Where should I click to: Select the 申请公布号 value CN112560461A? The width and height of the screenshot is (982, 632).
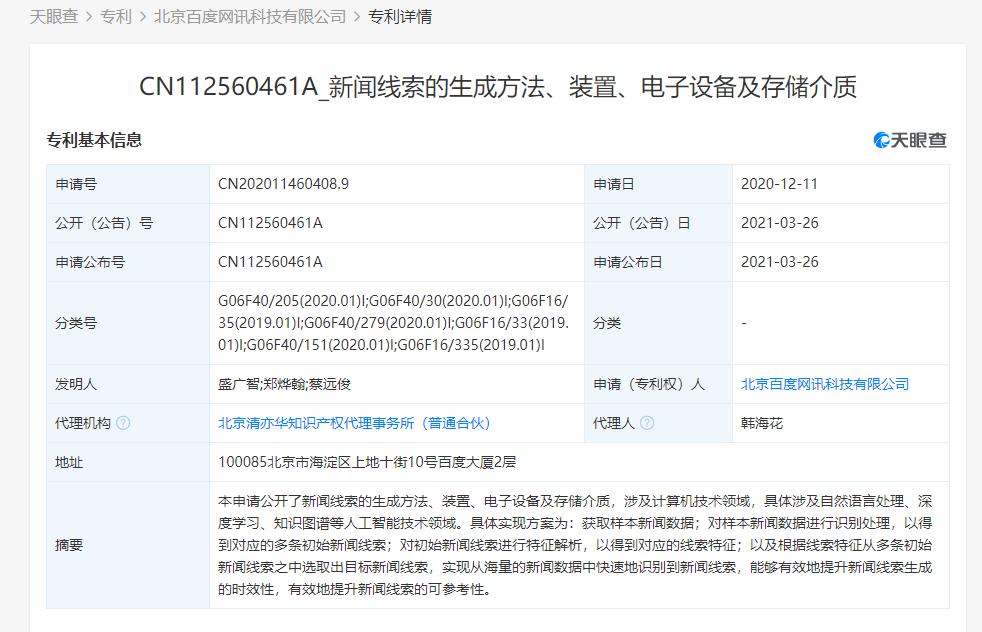[270, 262]
